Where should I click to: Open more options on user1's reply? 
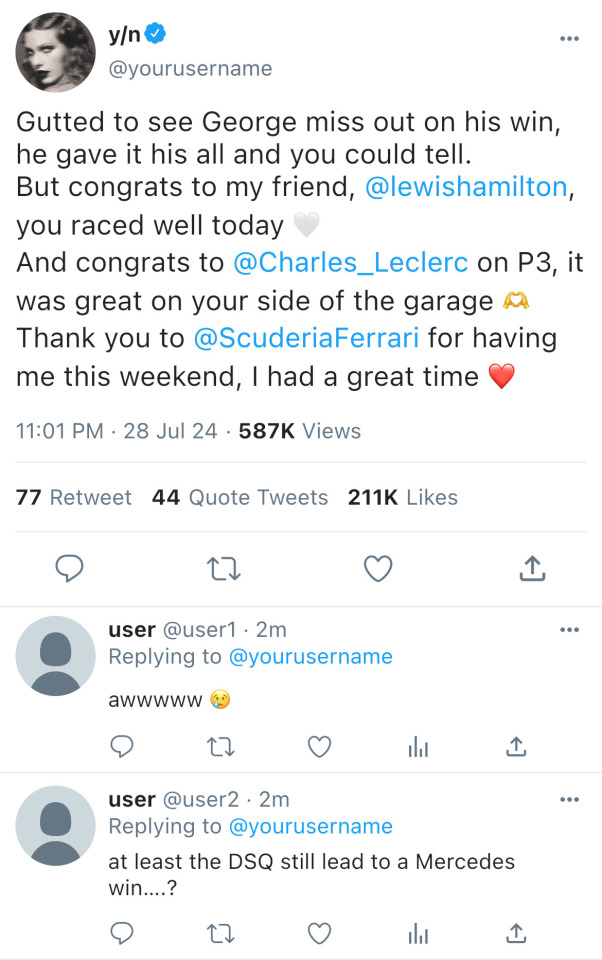tap(569, 630)
